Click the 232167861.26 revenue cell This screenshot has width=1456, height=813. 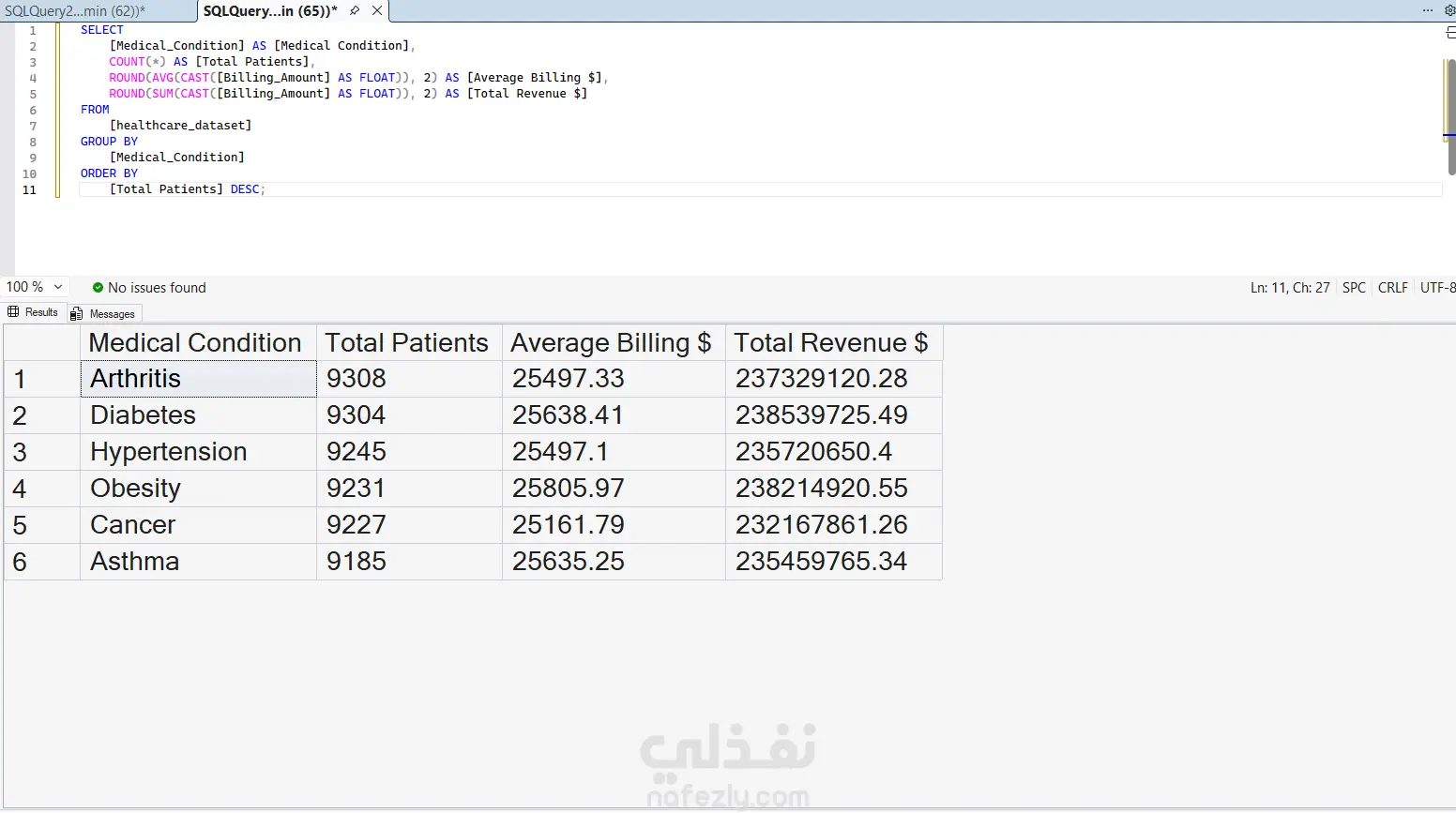coord(833,525)
